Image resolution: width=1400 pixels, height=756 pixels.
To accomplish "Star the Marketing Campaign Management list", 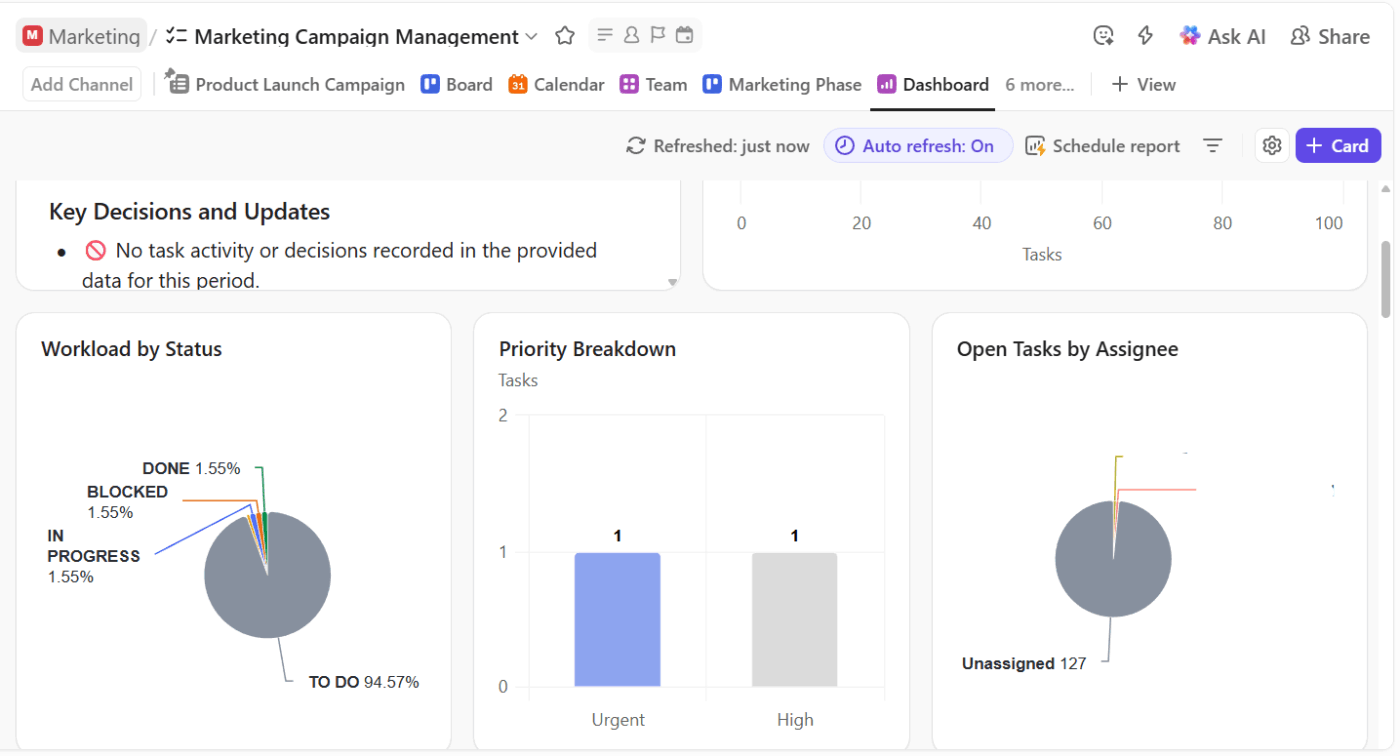I will pos(564,35).
